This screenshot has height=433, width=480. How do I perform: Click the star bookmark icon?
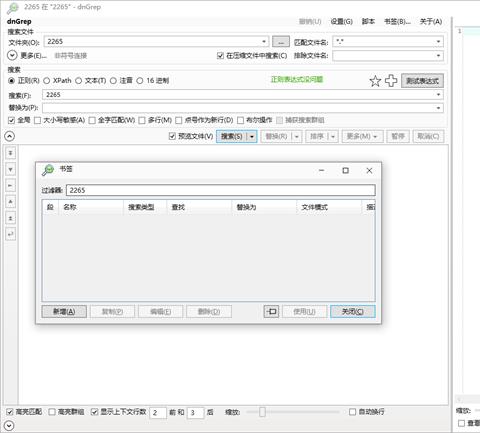click(x=375, y=81)
